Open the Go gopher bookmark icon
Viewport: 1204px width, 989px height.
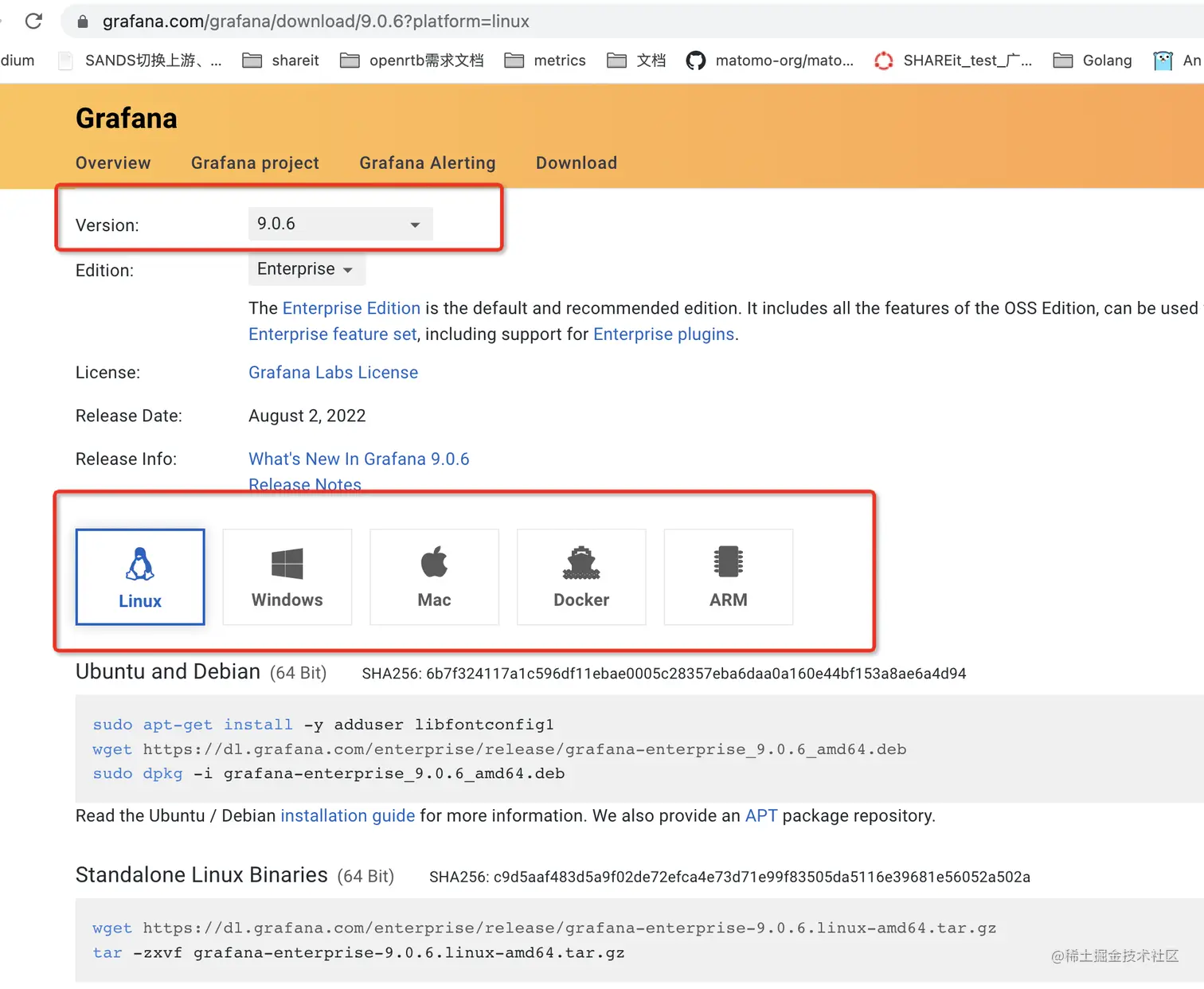1163,61
